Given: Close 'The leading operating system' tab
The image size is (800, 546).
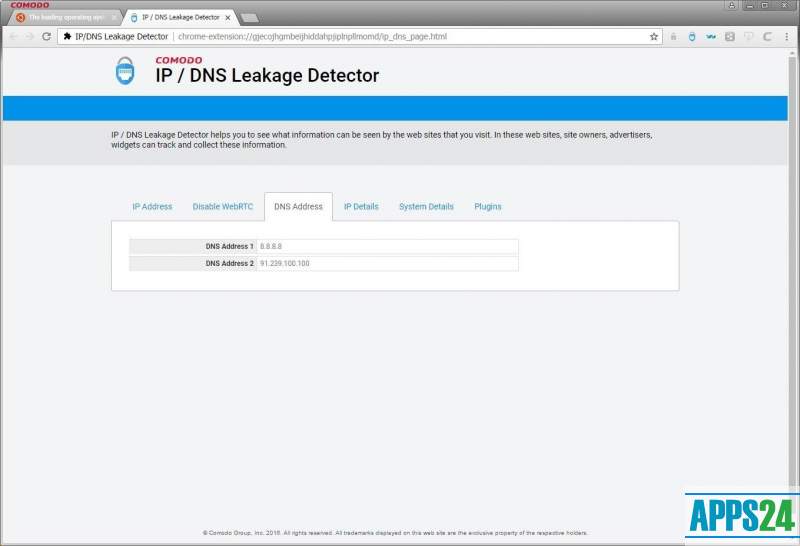Looking at the screenshot, I should (114, 17).
